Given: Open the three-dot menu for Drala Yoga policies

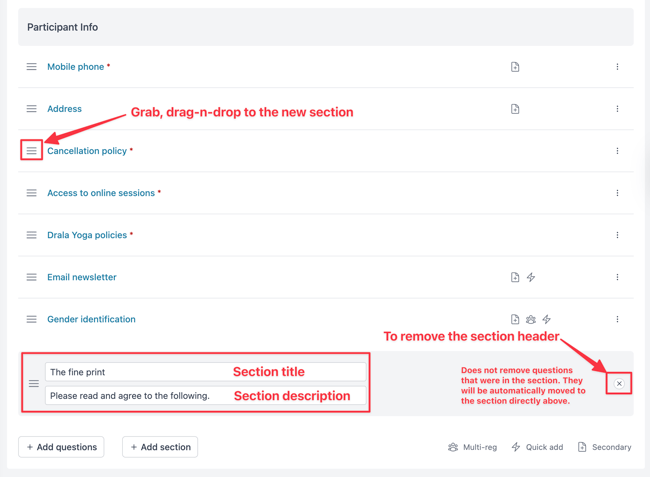Looking at the screenshot, I should pos(617,235).
